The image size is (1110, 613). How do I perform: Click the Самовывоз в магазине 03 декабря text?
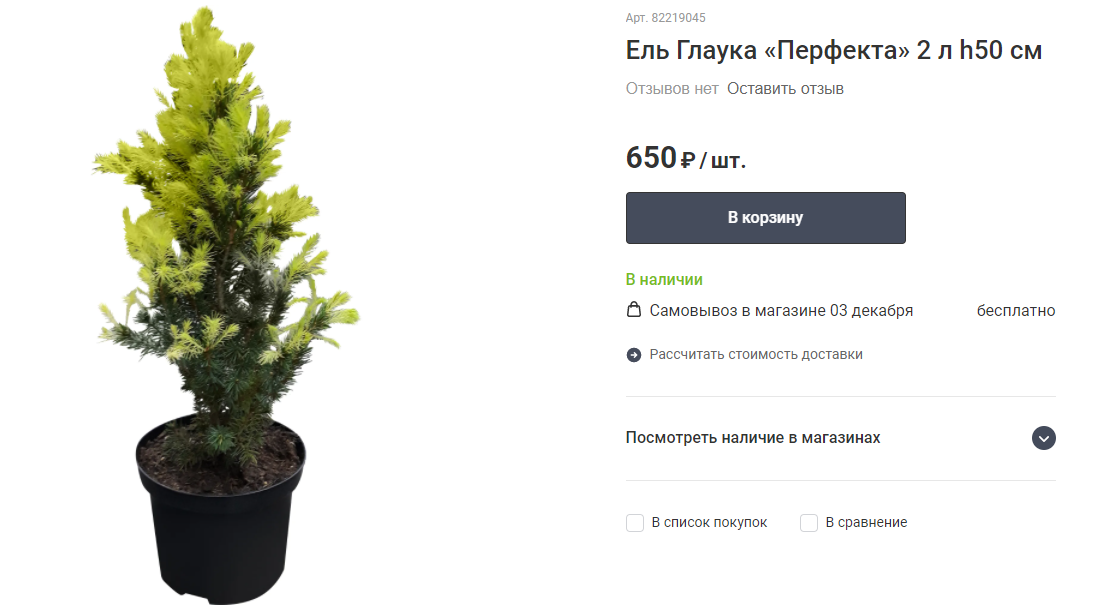(x=781, y=311)
